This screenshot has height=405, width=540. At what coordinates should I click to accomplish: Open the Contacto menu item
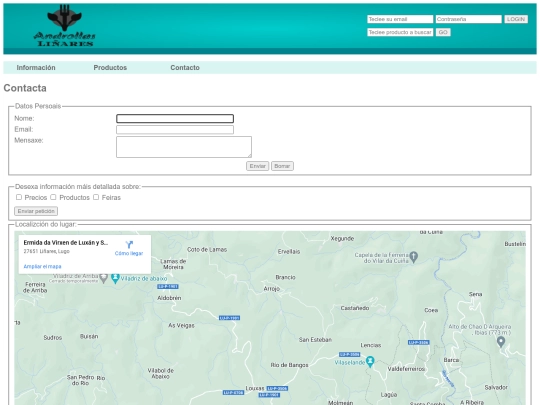point(185,68)
